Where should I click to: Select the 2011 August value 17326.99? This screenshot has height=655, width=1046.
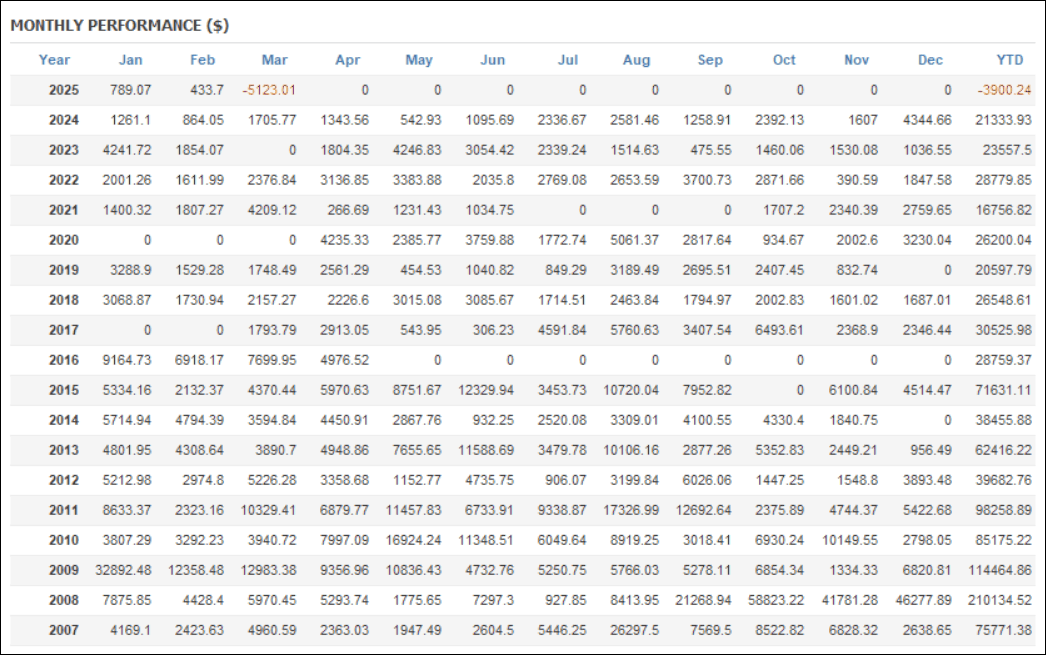(x=631, y=510)
